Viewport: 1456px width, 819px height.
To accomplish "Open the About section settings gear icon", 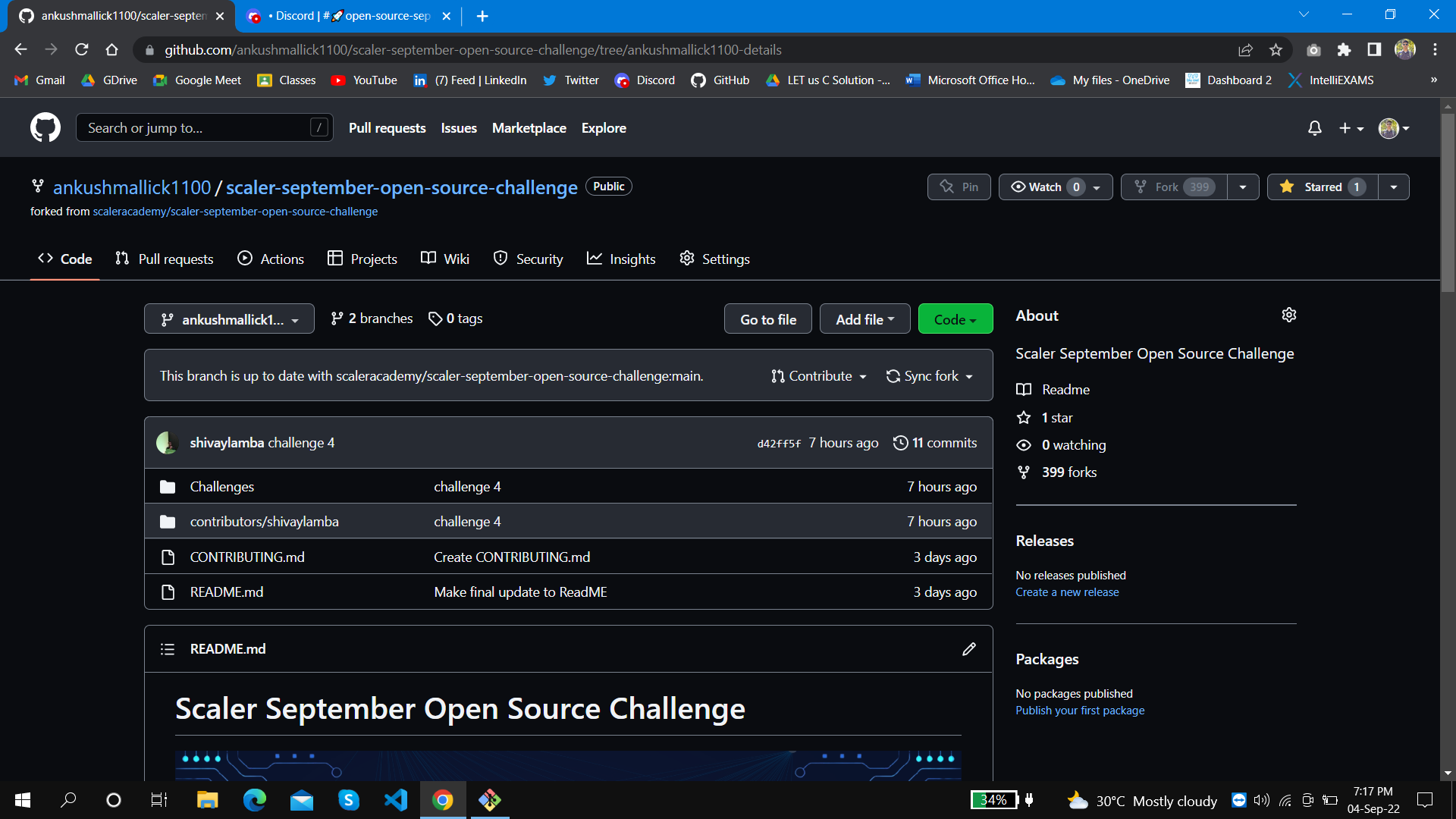I will (x=1289, y=315).
